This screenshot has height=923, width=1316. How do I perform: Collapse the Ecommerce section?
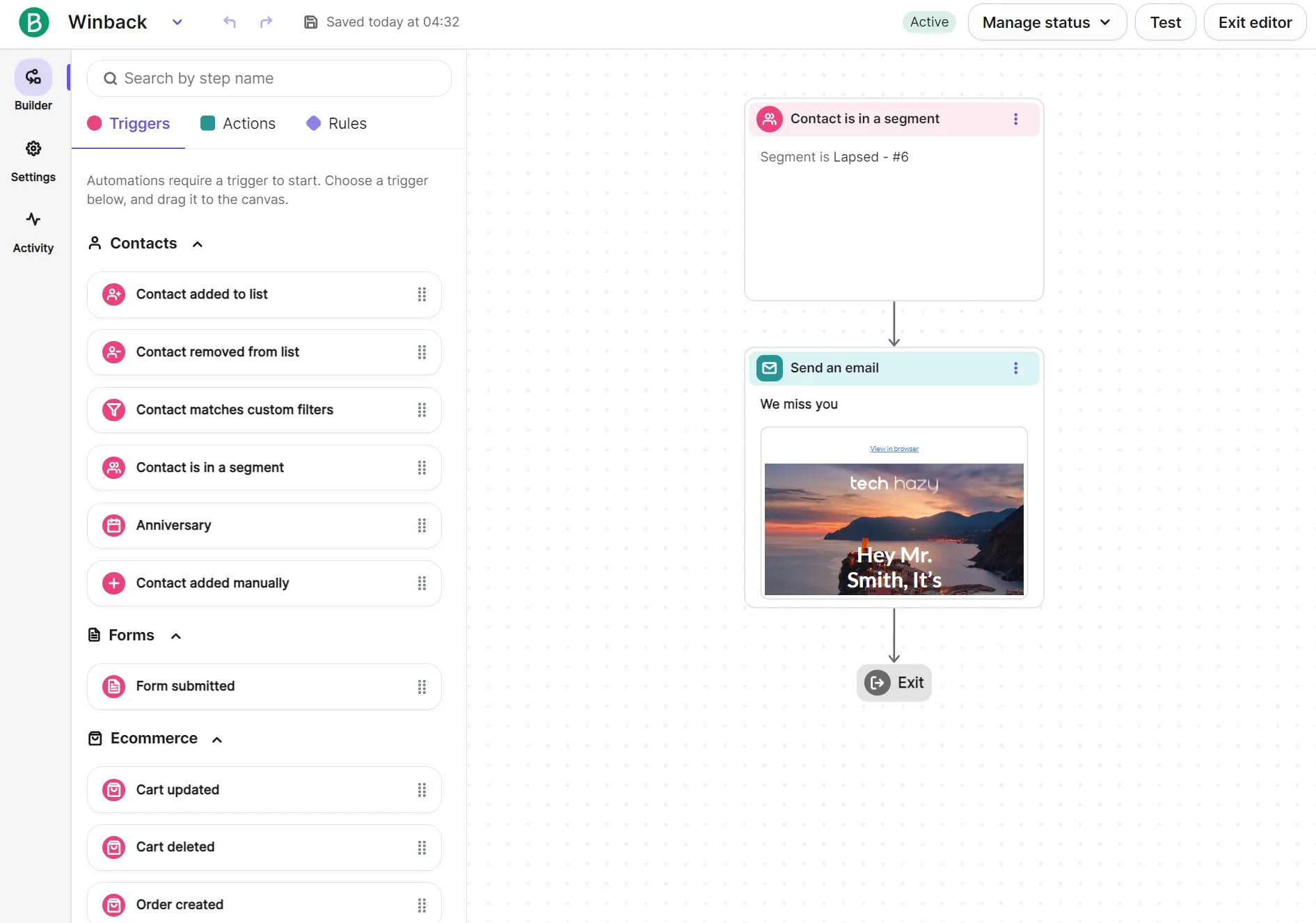click(217, 739)
